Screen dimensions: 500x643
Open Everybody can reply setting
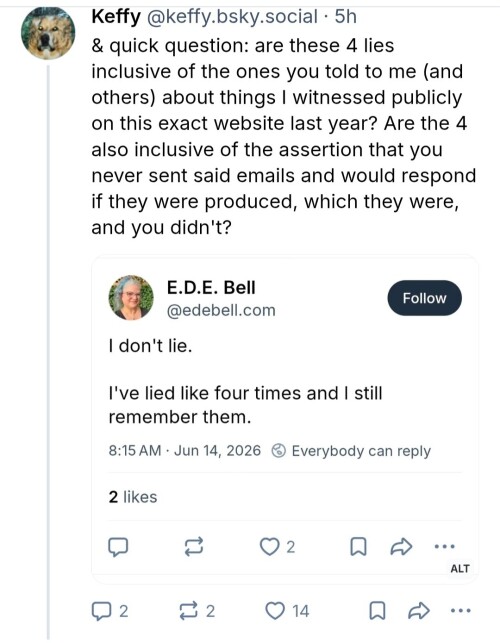pos(351,451)
